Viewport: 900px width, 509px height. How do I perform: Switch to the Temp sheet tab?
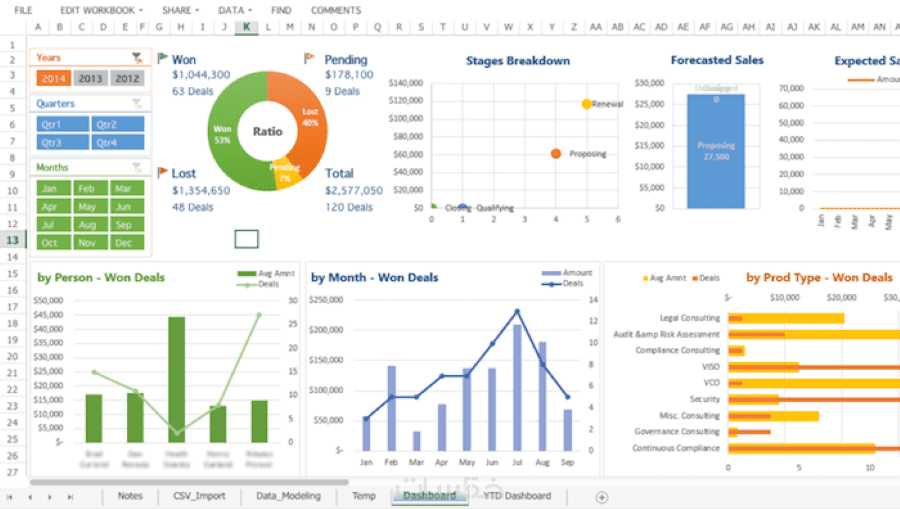coord(364,496)
